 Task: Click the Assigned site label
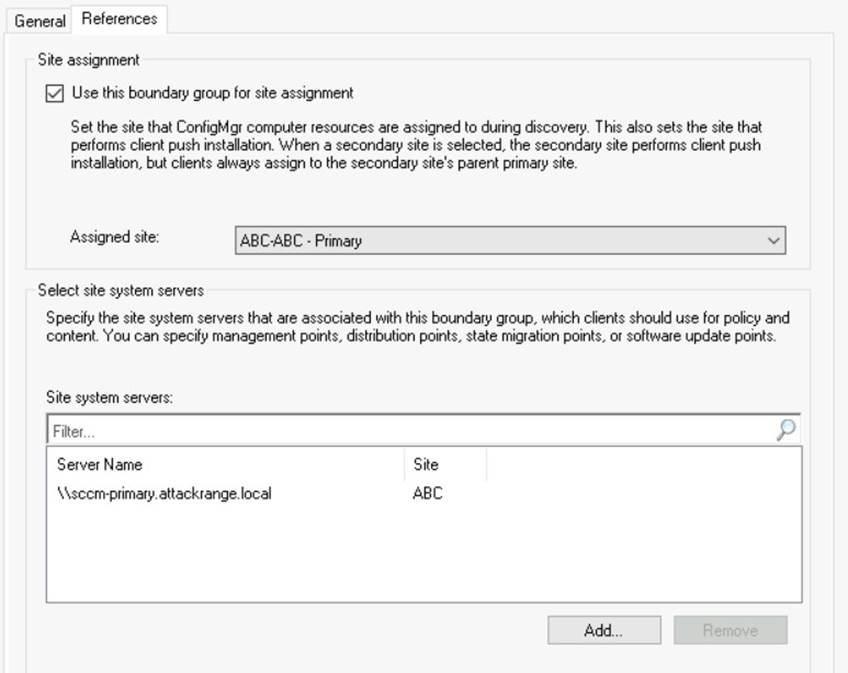click(114, 237)
